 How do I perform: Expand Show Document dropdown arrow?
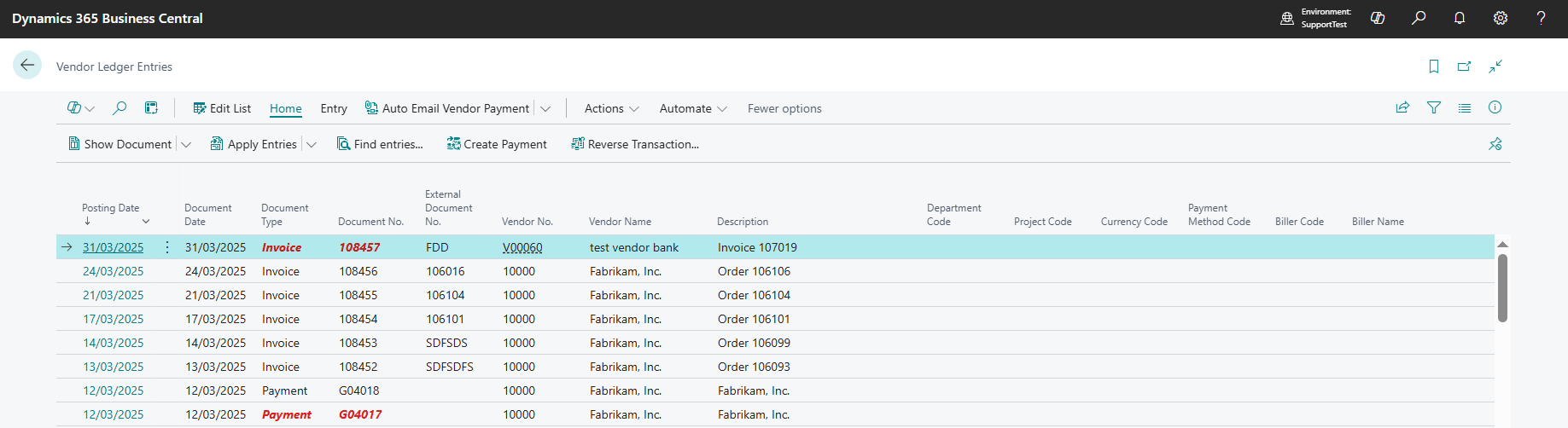186,145
